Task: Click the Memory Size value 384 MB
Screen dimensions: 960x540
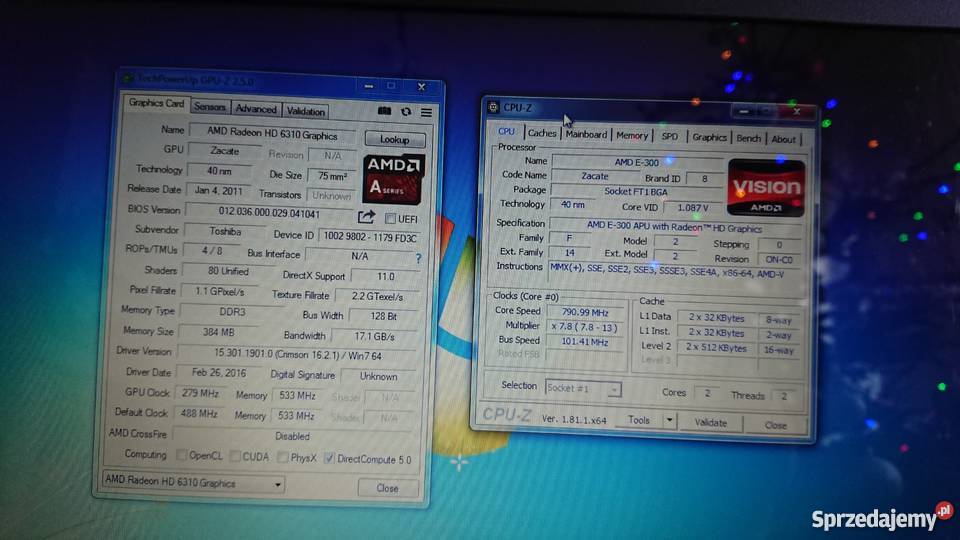Action: point(219,332)
